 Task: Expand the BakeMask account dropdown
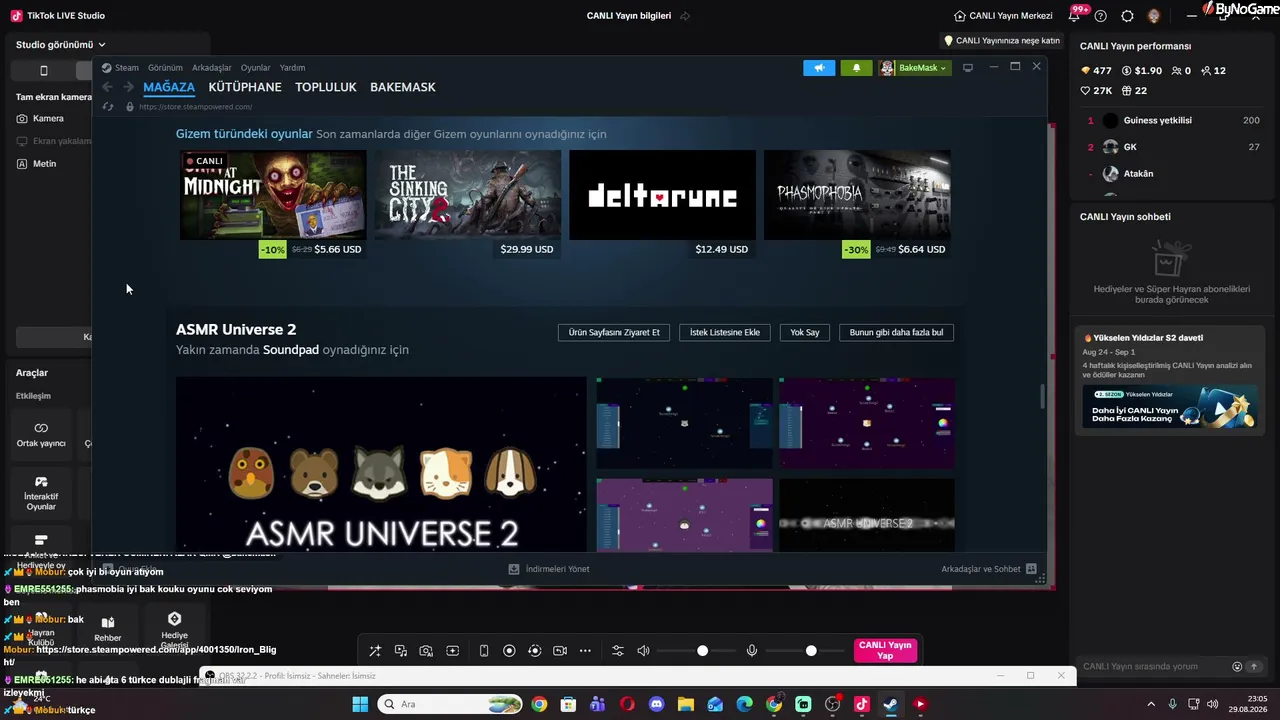click(x=914, y=68)
